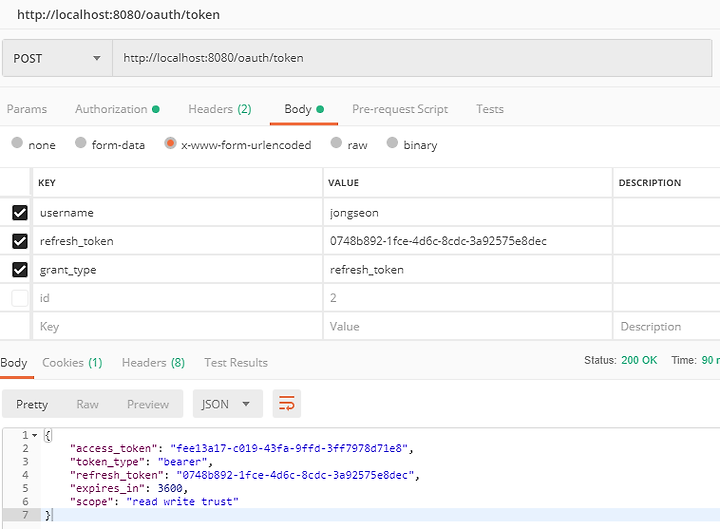Click the refresh token value 0748b892 cell
Screen dimensions: 720x529
click(x=467, y=241)
